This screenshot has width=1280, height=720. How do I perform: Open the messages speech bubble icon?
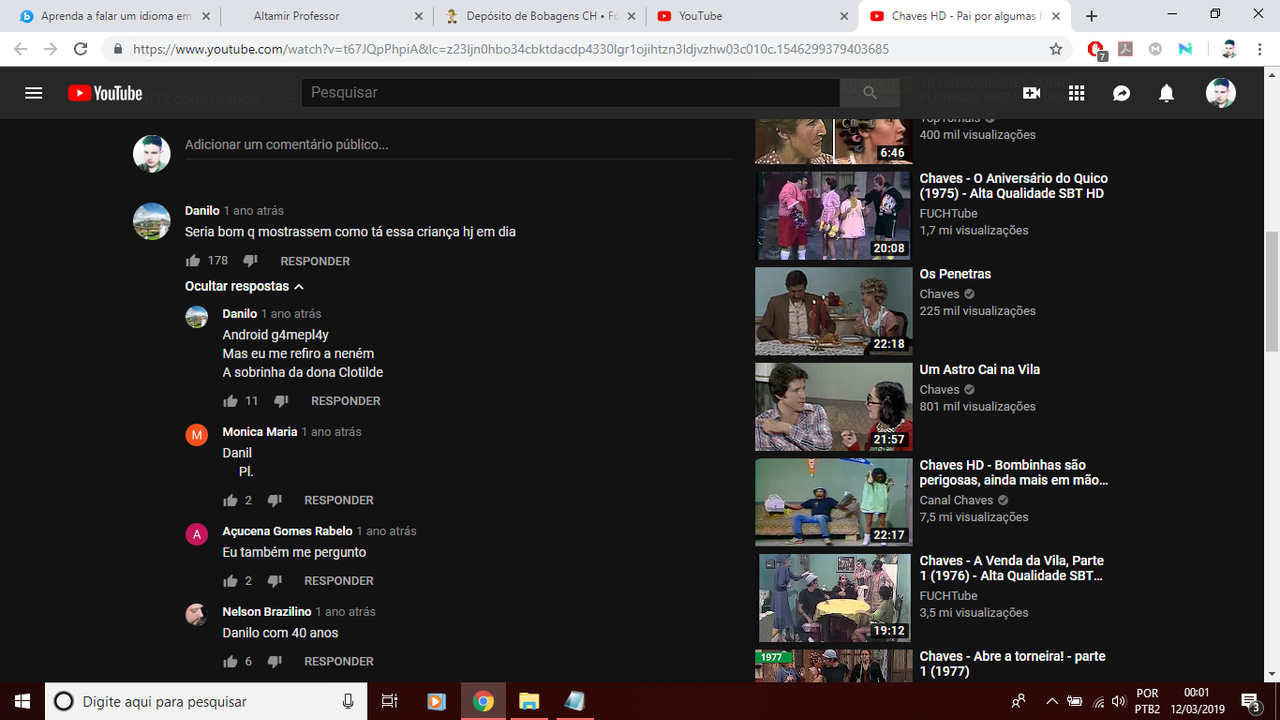point(1121,93)
